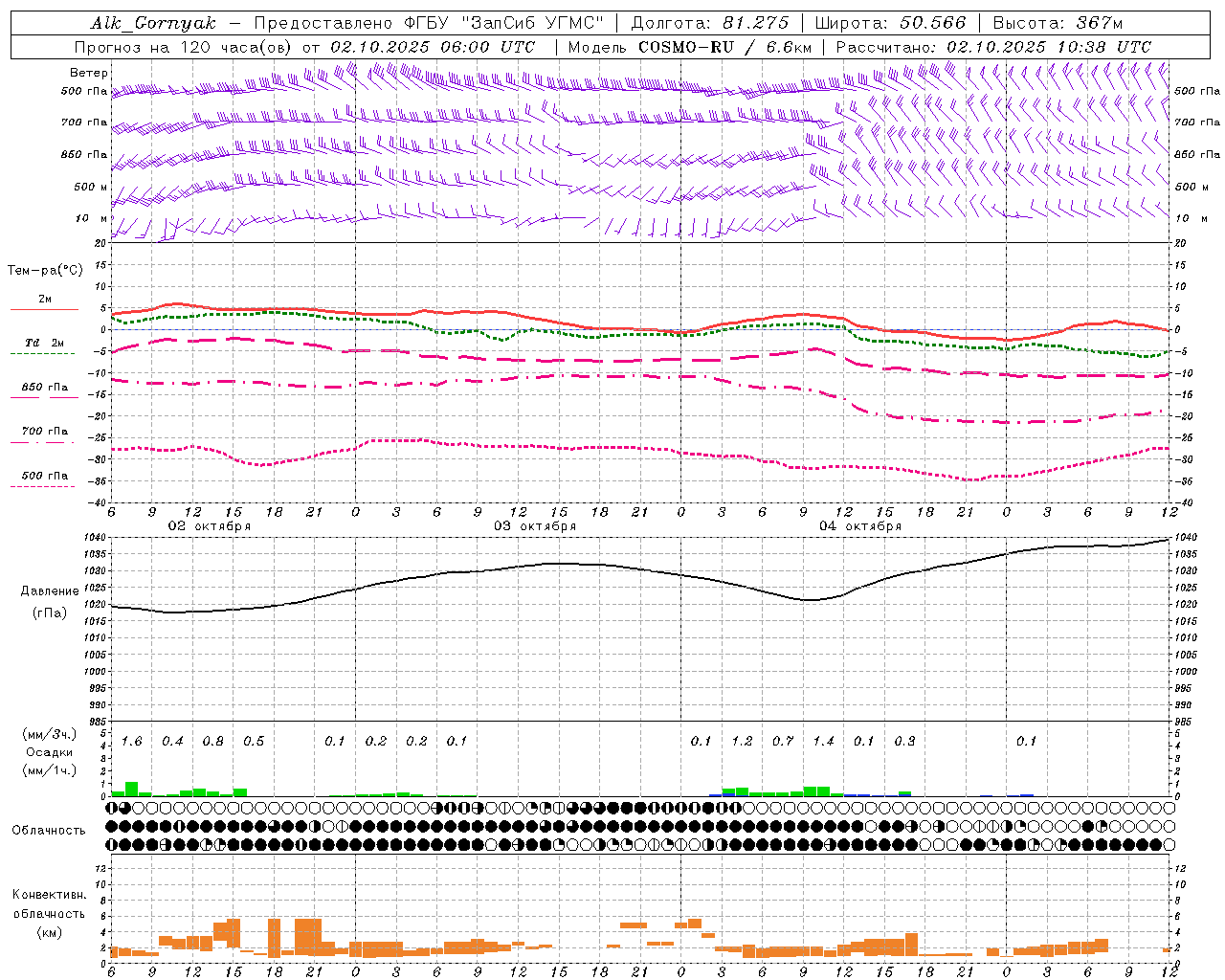Click the '(мм/3ч.)' precipitation unit label
Viewport: 1225px width, 980px height.
point(49,734)
